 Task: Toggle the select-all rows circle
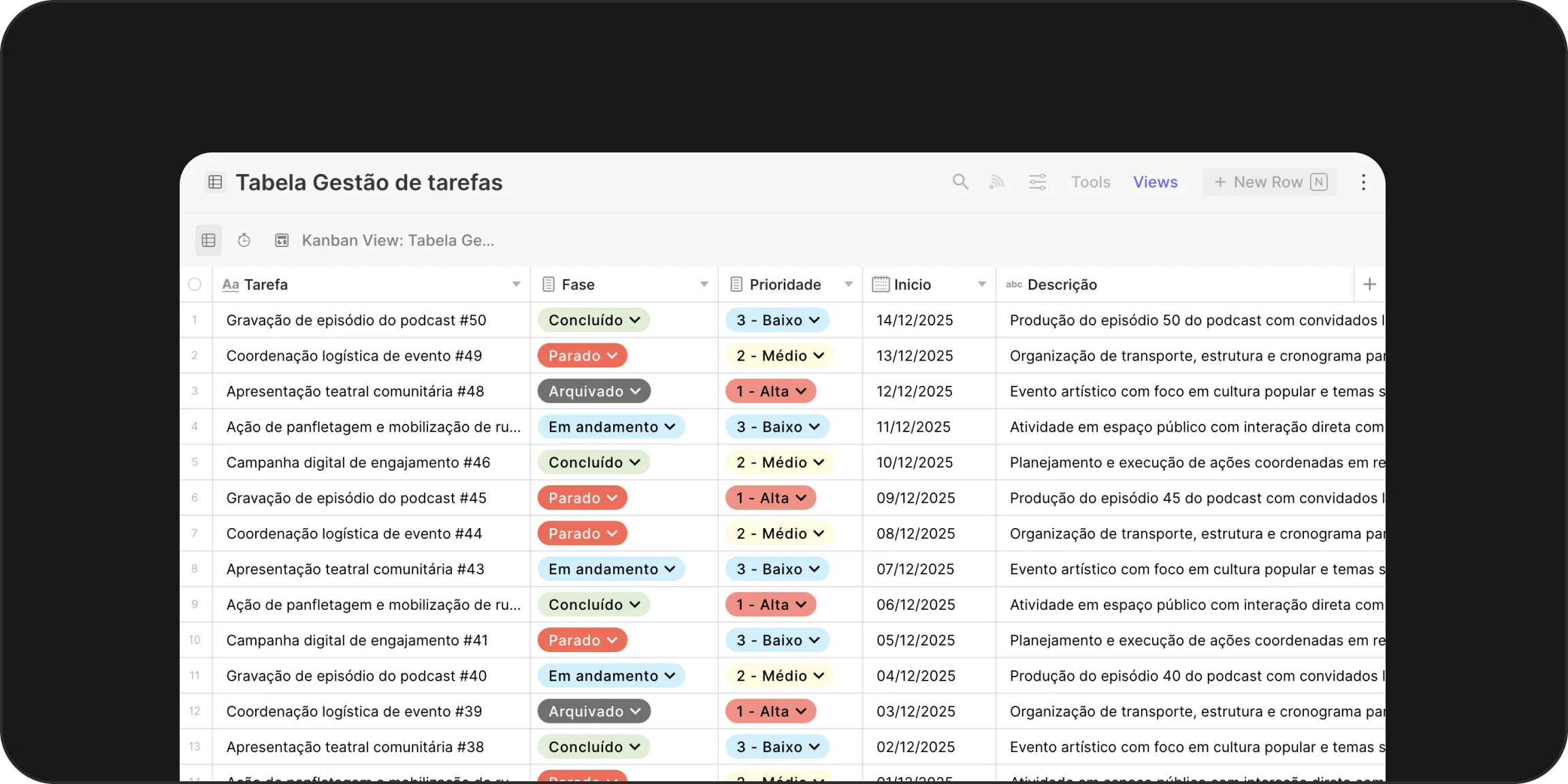(x=195, y=284)
